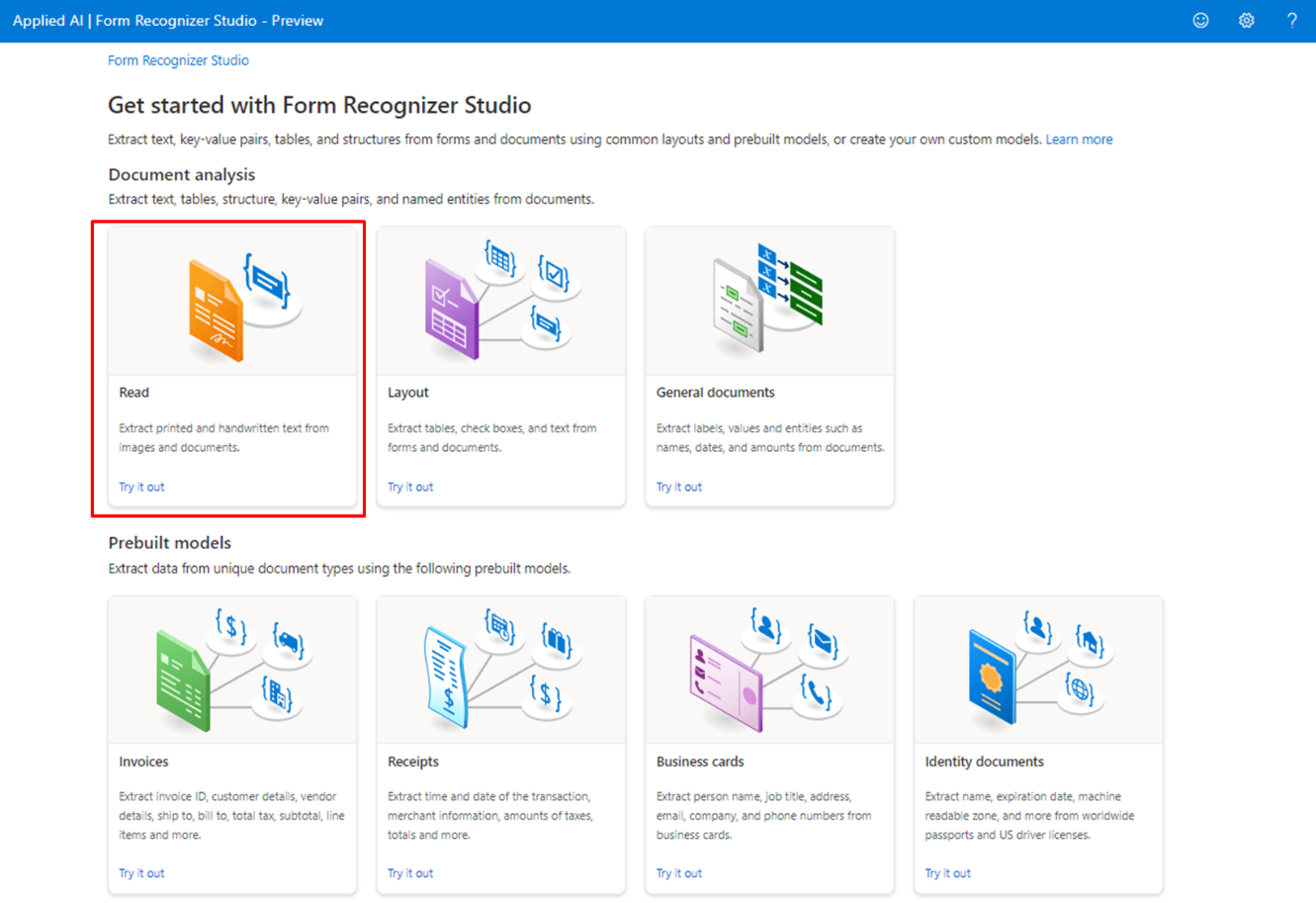Click the Extract name, expiration date description
1316x903 pixels.
[x=1029, y=816]
